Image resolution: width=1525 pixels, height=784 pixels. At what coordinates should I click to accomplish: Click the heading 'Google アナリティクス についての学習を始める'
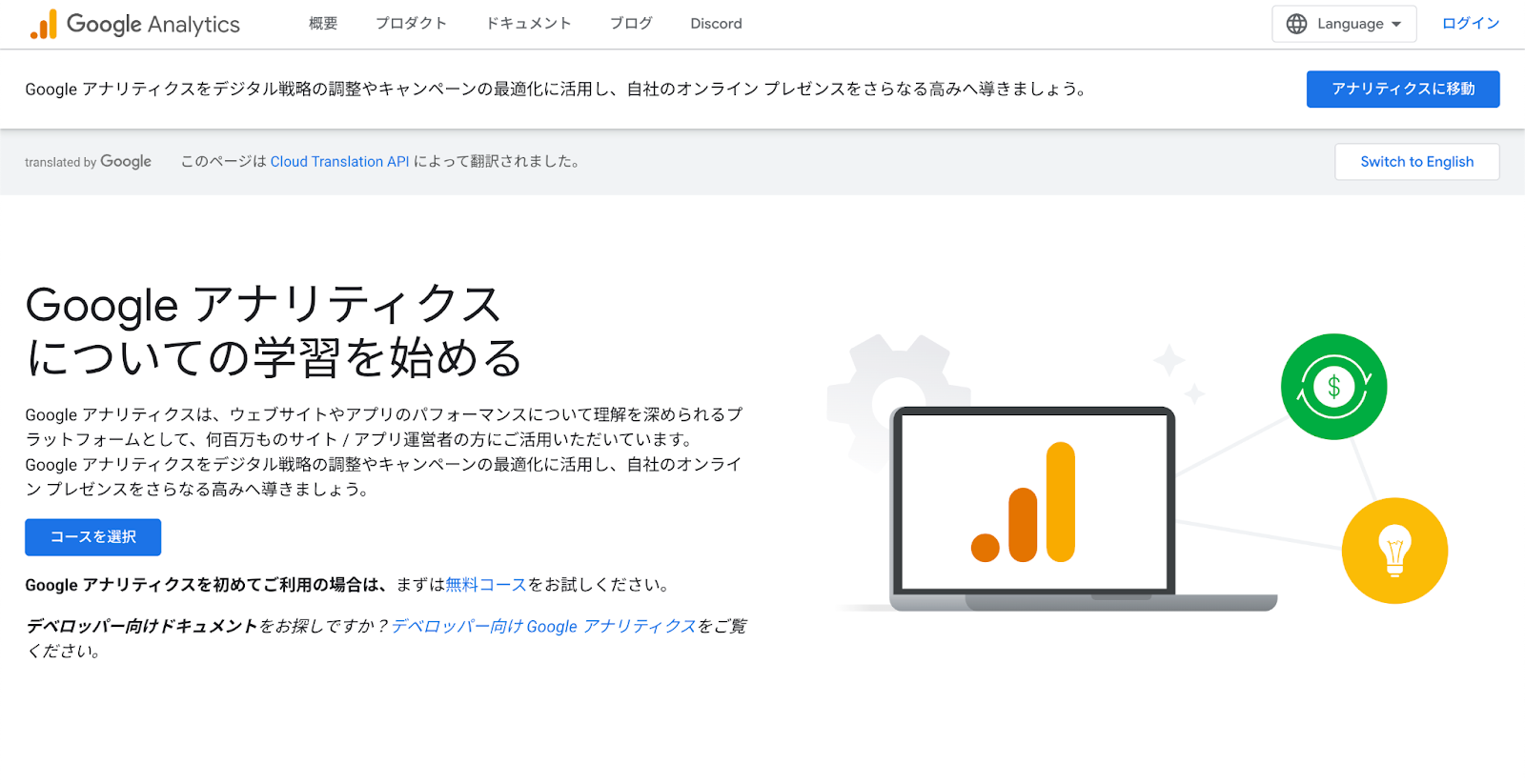274,331
